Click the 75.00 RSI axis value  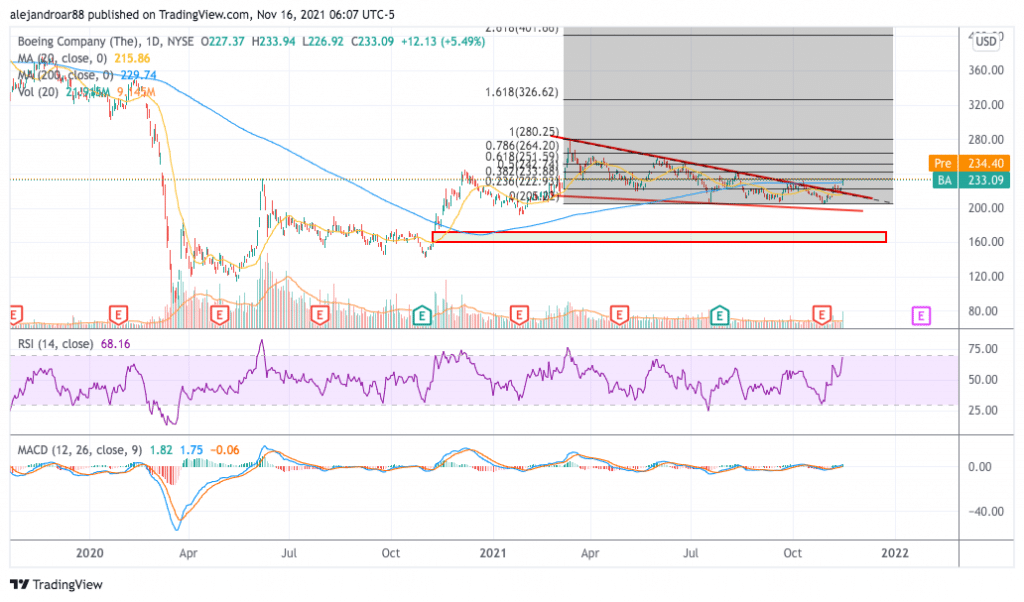pyautogui.click(x=982, y=349)
